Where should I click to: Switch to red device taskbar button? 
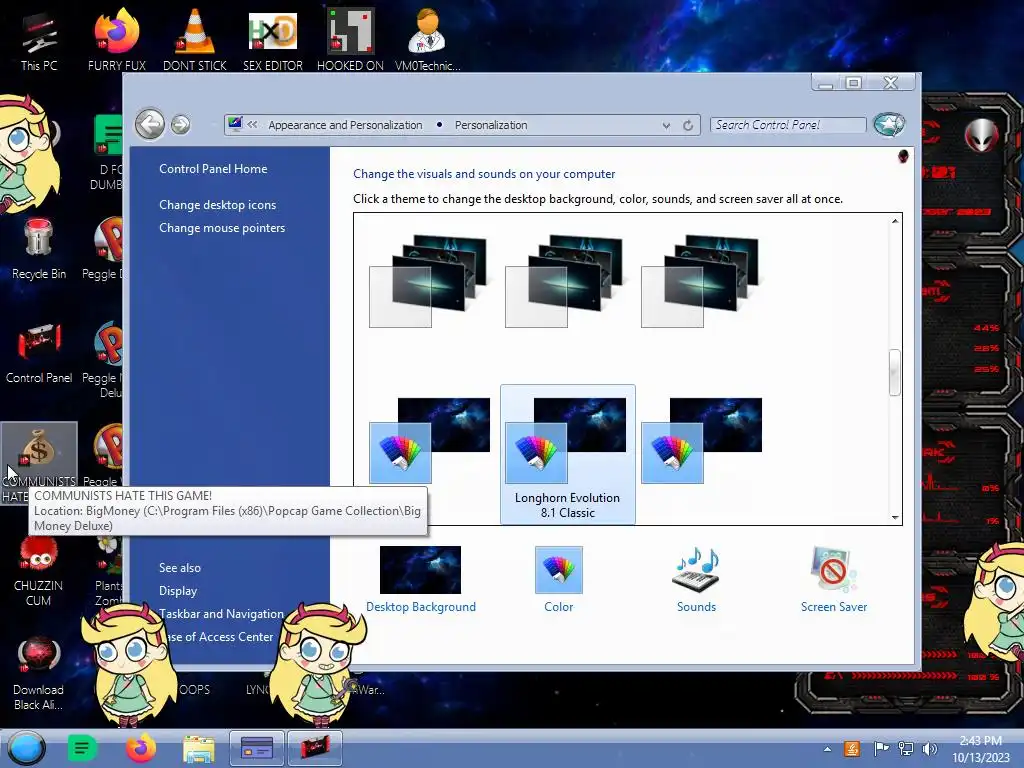pyautogui.click(x=315, y=748)
